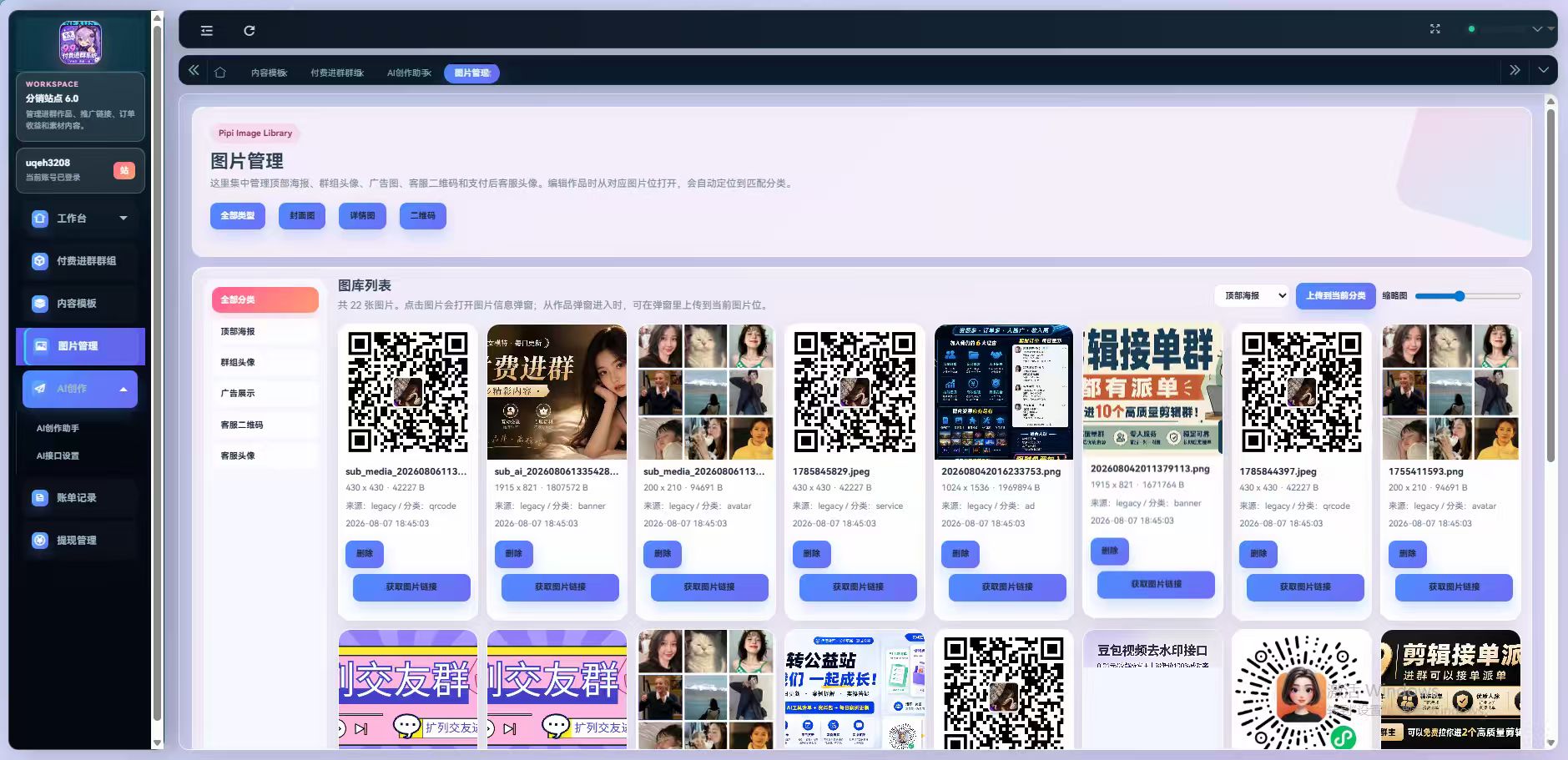Open 工作台 sidebar icon

[40, 219]
